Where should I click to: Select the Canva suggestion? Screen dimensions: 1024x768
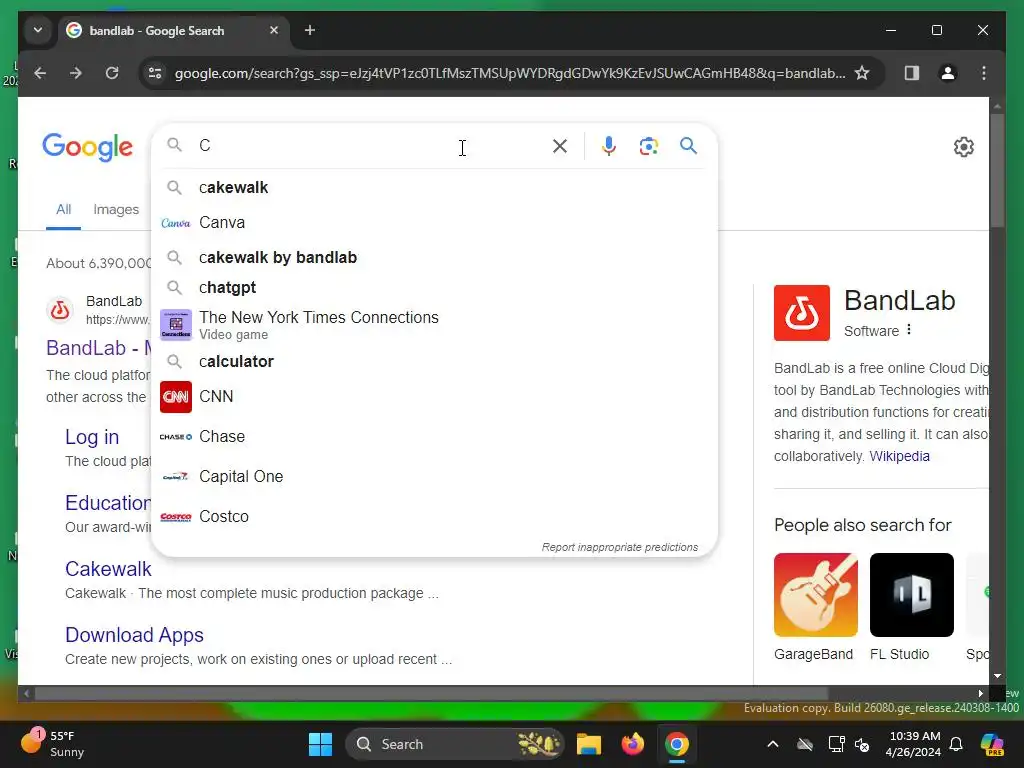click(434, 223)
